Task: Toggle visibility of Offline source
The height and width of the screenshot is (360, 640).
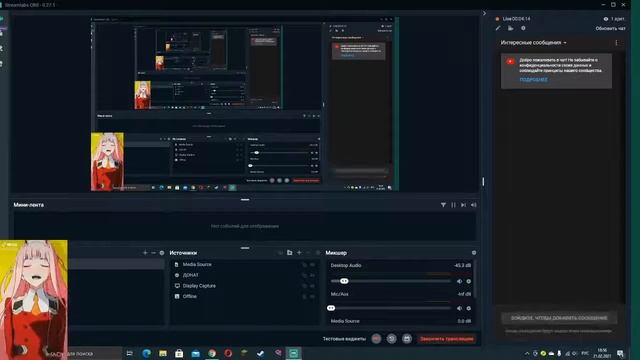Action: [x=313, y=296]
